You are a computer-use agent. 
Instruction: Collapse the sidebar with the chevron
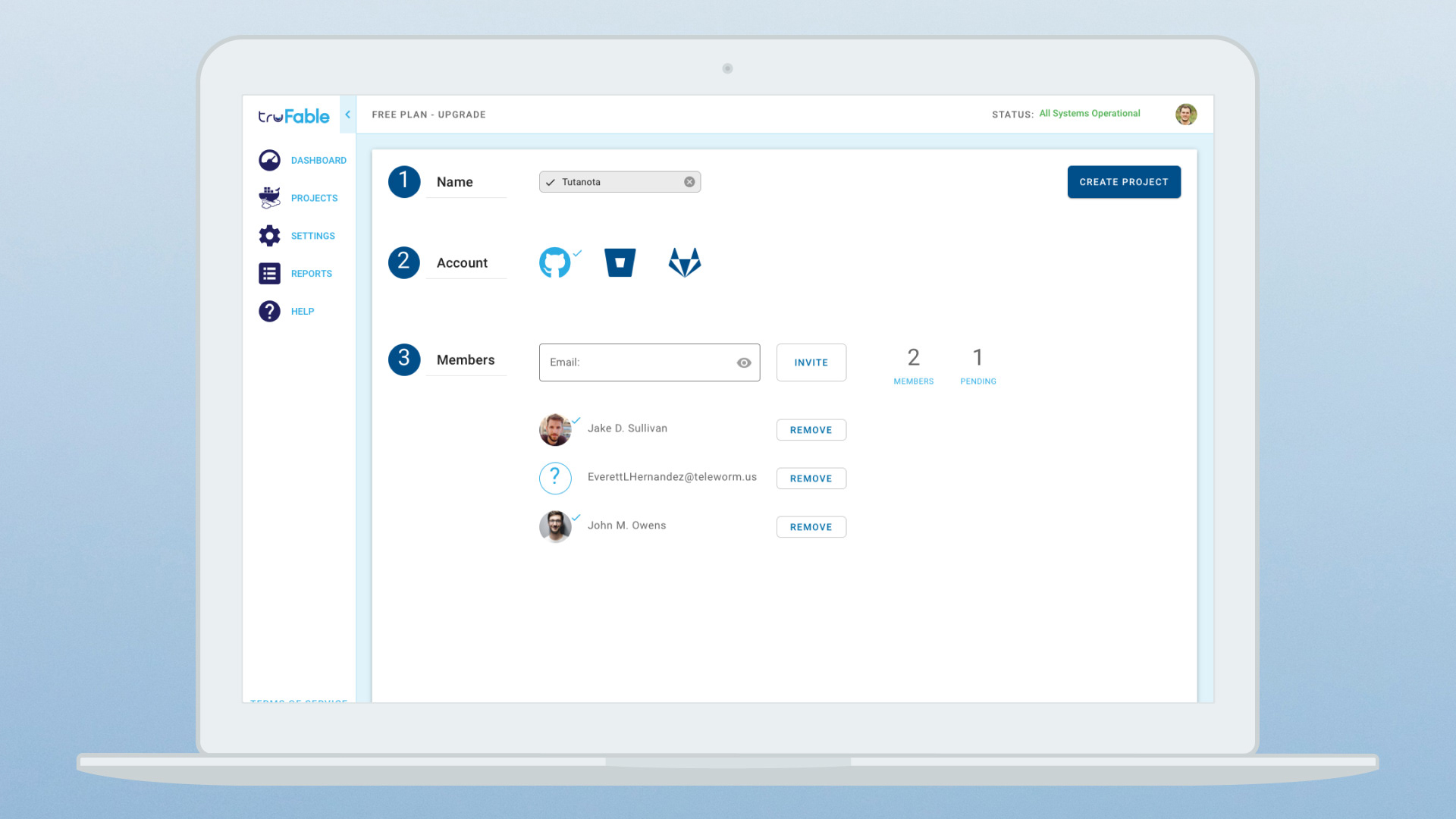coord(347,115)
